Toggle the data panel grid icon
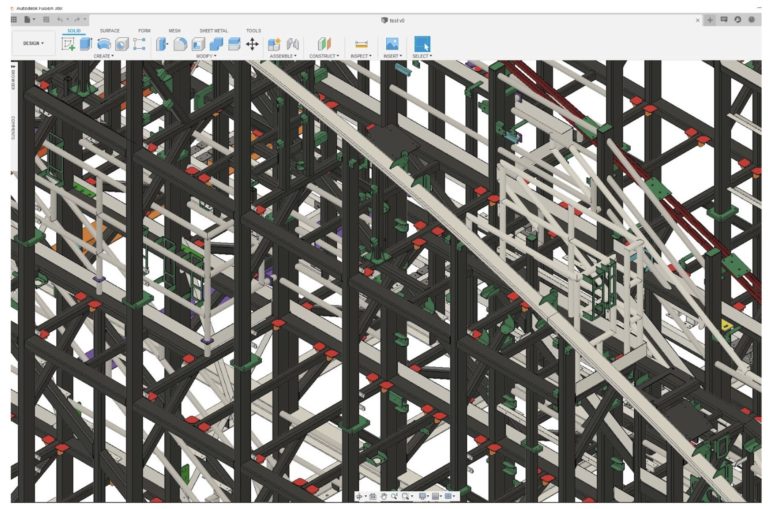This screenshot has height=509, width=768. click(14, 19)
